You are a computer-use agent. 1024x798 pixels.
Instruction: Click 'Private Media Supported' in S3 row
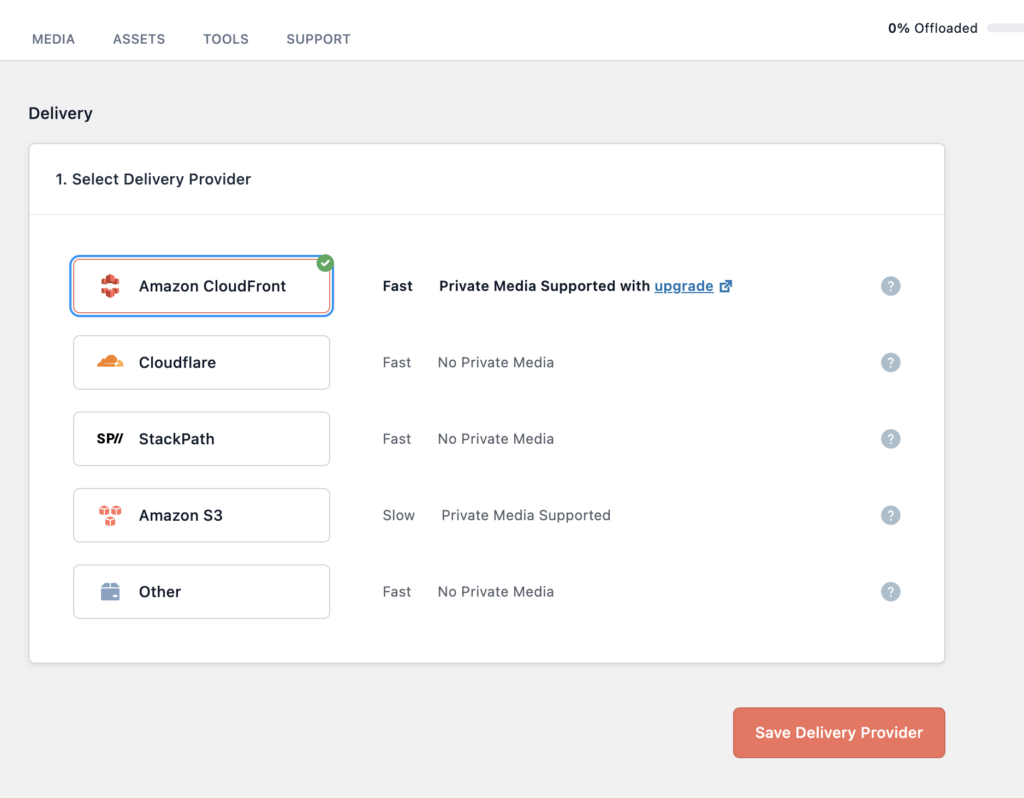pos(526,516)
